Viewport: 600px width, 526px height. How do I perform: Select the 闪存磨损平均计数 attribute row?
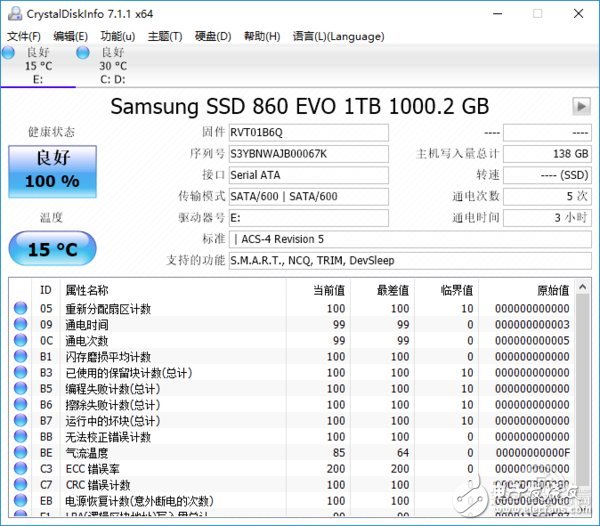pos(292,357)
